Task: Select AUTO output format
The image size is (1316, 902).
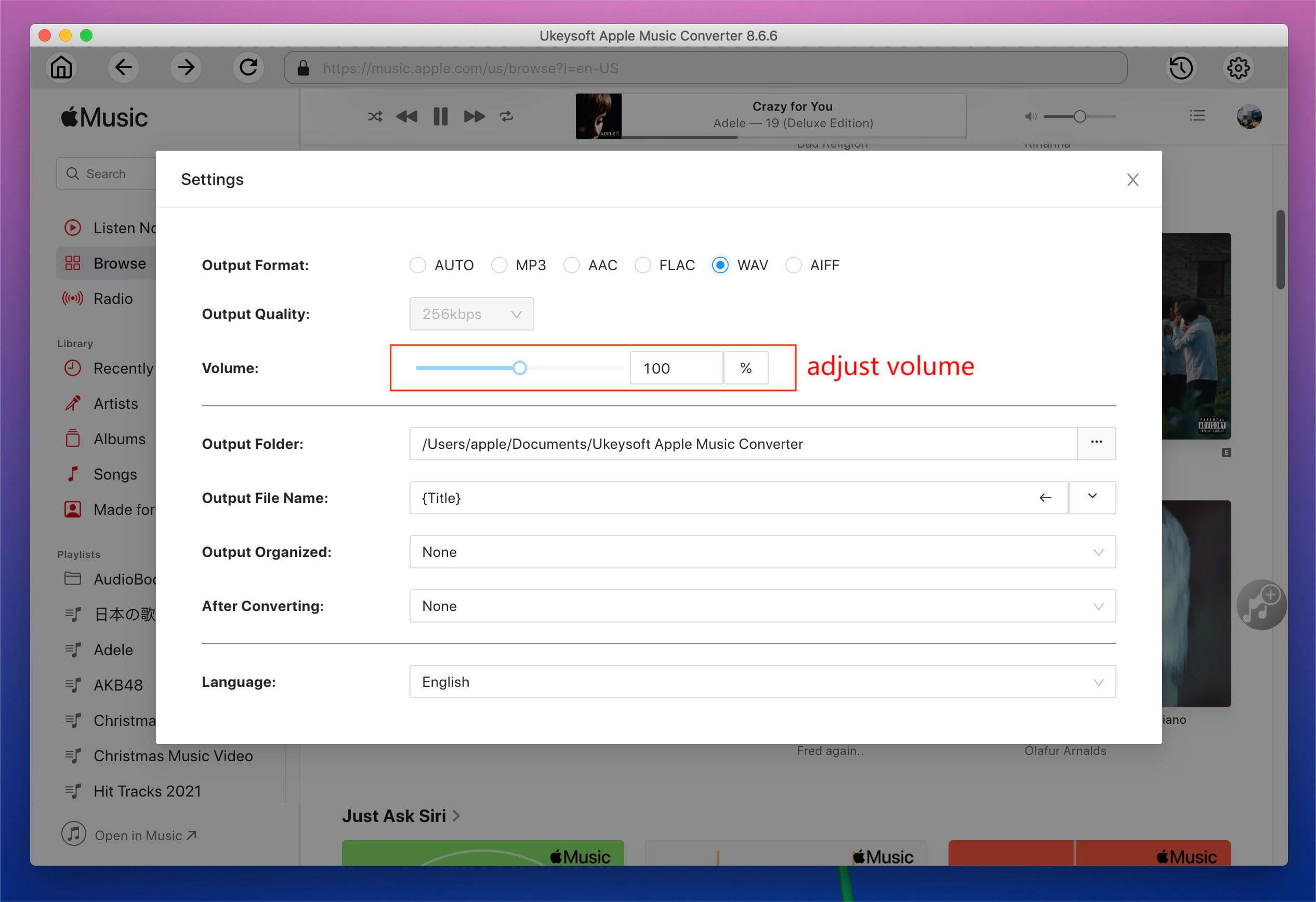Action: 418,265
